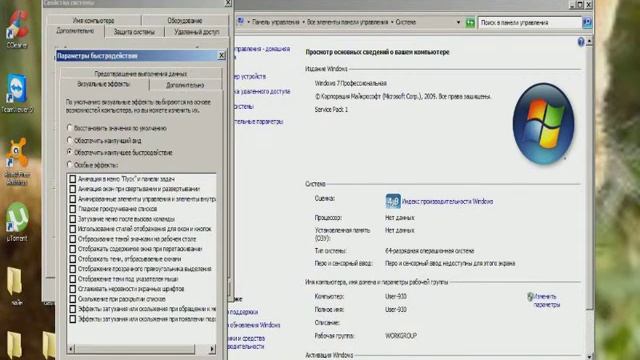Switch to Имя компьютера tab
640x360 pixels.
(x=93, y=20)
